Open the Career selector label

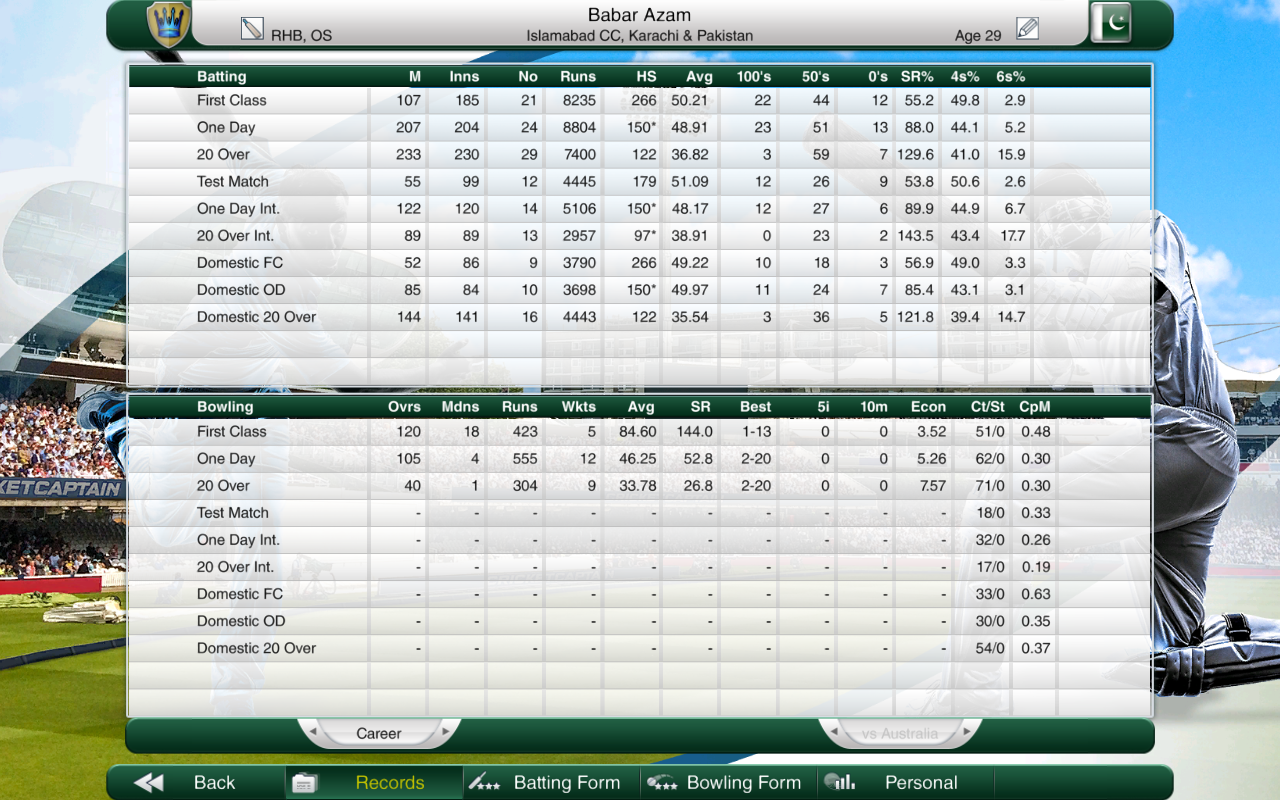pos(379,733)
